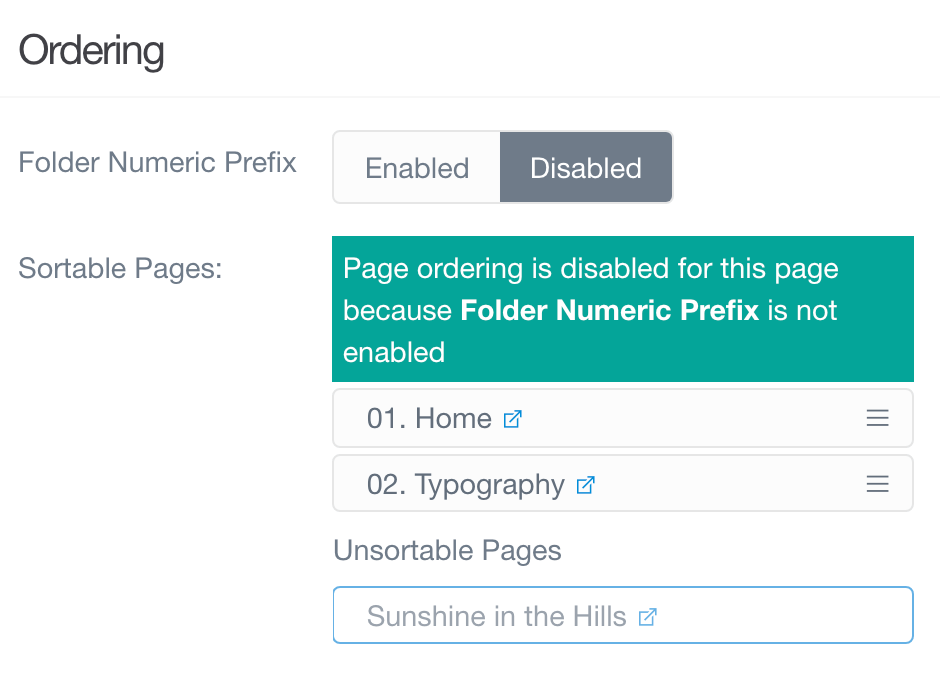Click the Folder Numeric Prefix label
940x684 pixels.
157,162
